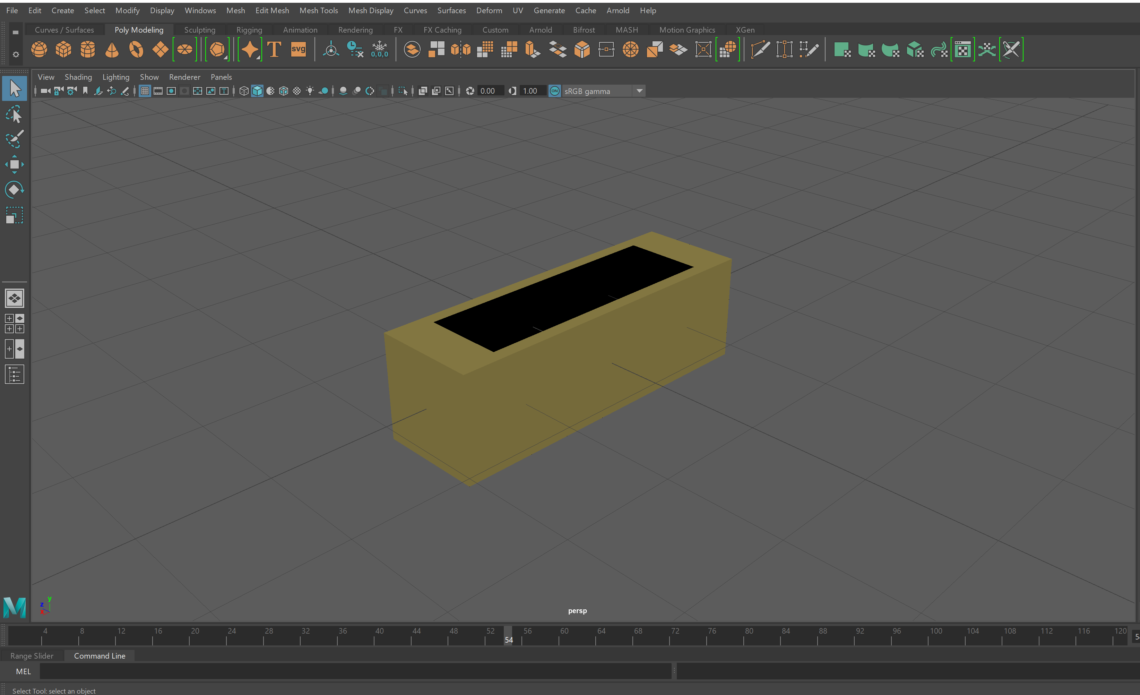Switch to the Rigging shelf tab
The image size is (1140, 695).
249,30
